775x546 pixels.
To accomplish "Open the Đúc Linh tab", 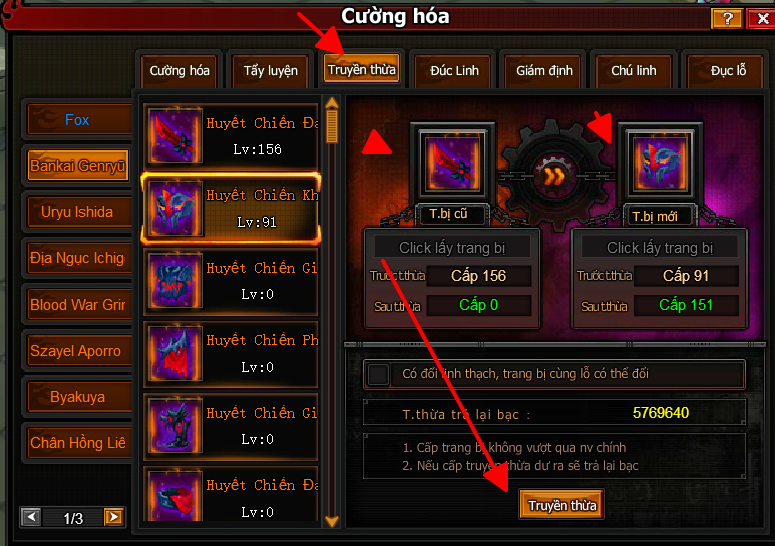I will [454, 71].
